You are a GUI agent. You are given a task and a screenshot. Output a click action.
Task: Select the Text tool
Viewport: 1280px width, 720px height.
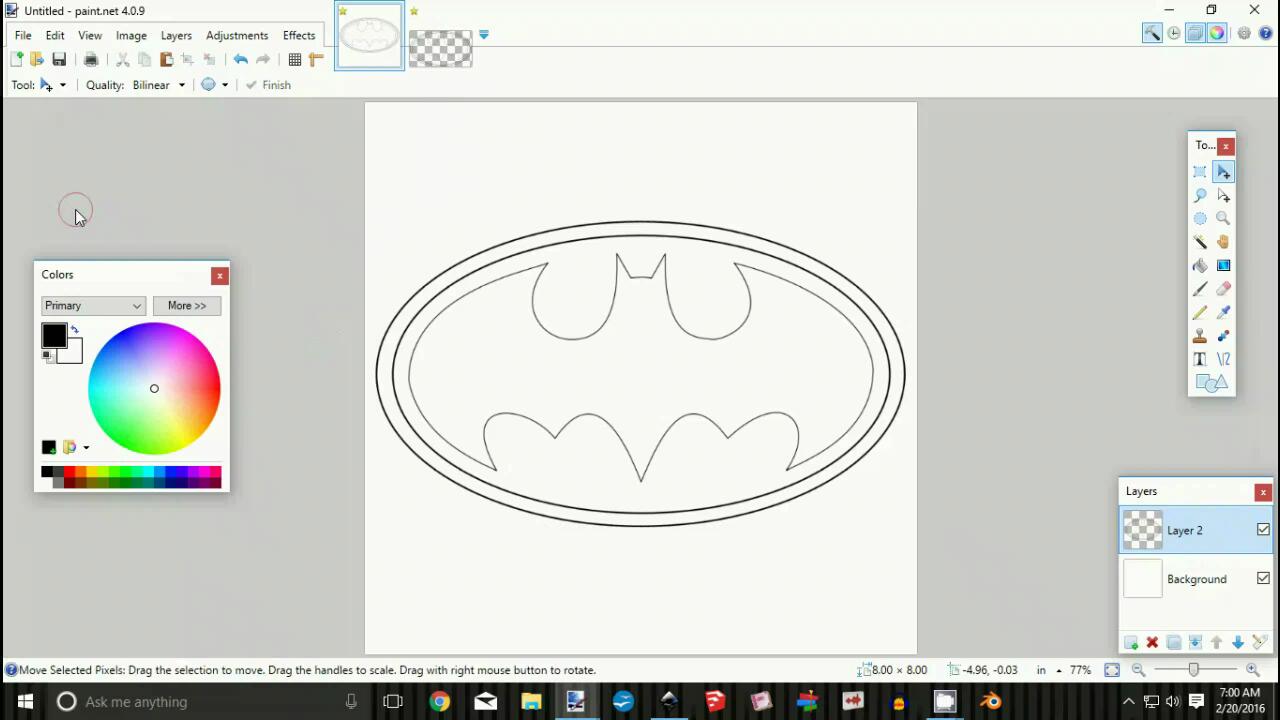(1200, 359)
